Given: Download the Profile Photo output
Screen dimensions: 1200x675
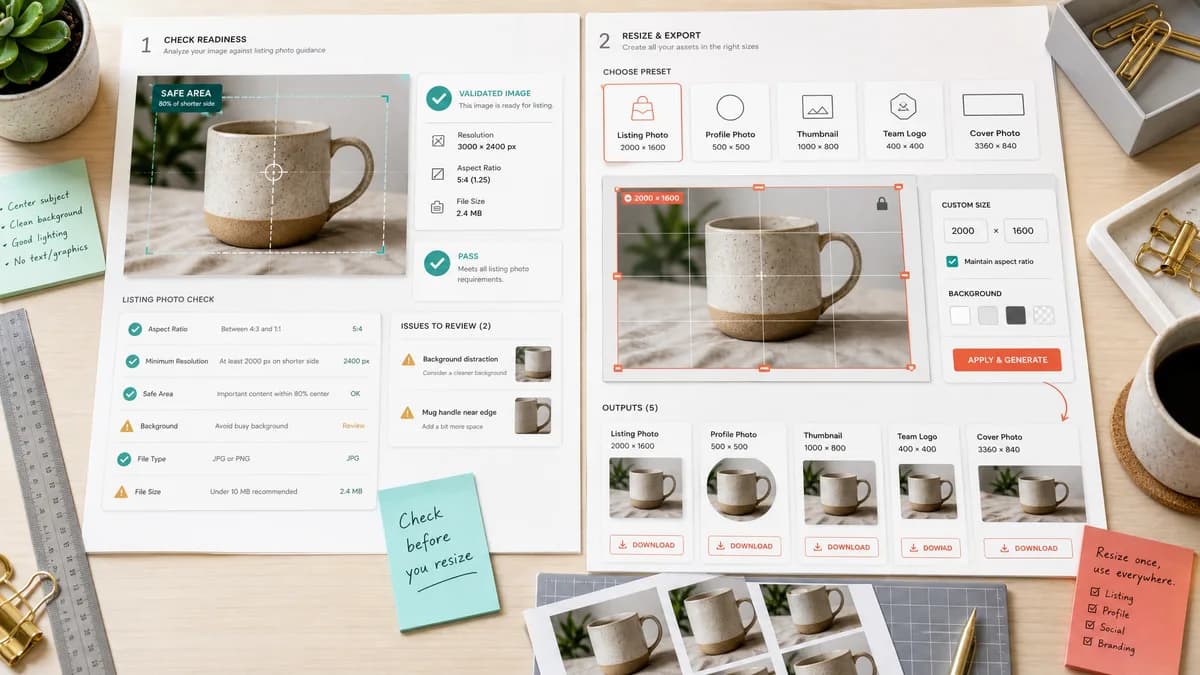Looking at the screenshot, I should [x=744, y=546].
